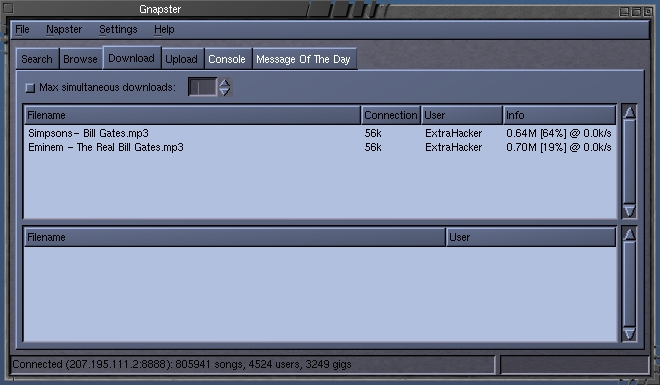The height and width of the screenshot is (385, 660).
Task: Open the Settings menu
Action: pos(118,29)
